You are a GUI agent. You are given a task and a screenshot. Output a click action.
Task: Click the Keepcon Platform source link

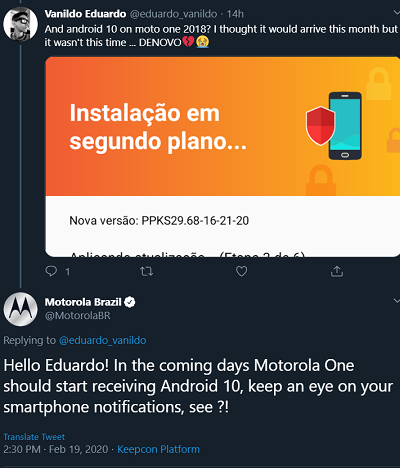point(158,449)
